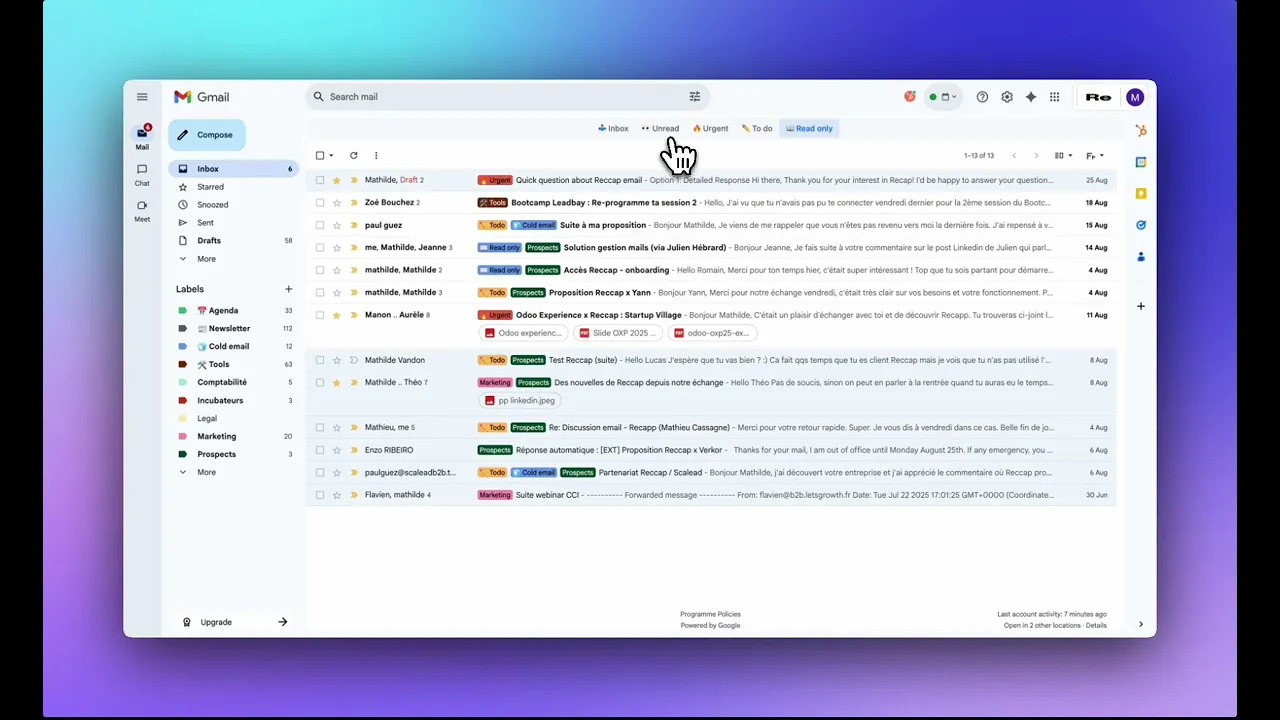Open the More options three-dot menu
Screen dimensions: 1280x720
pos(376,155)
